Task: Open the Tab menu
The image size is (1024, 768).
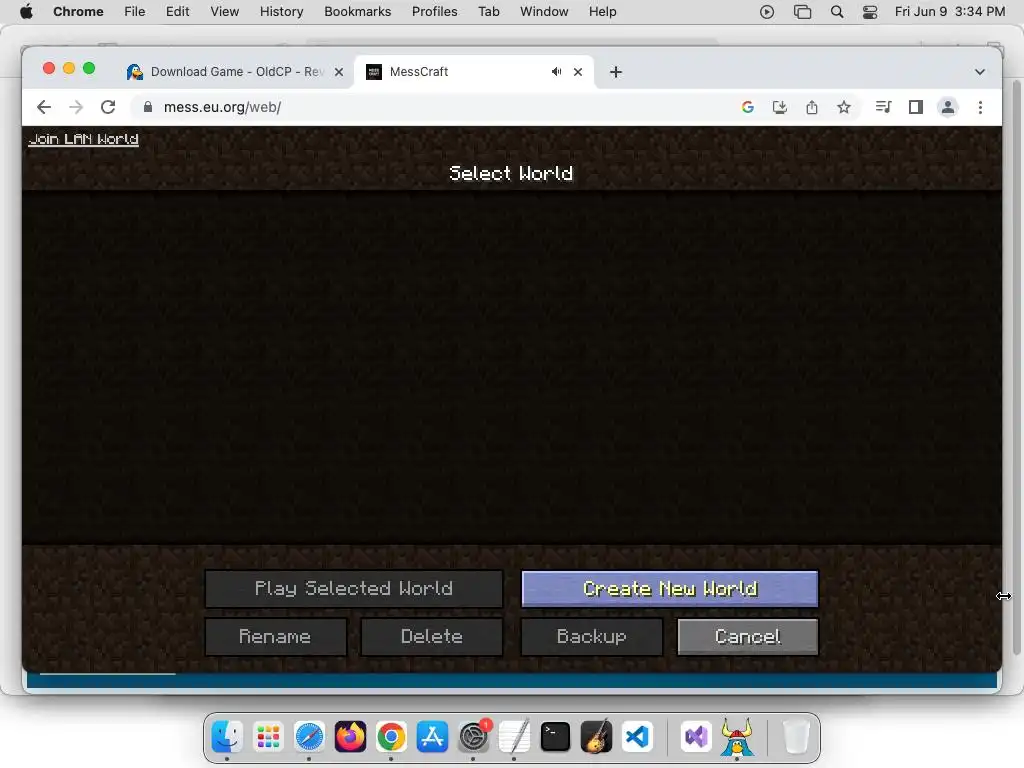Action: click(488, 12)
